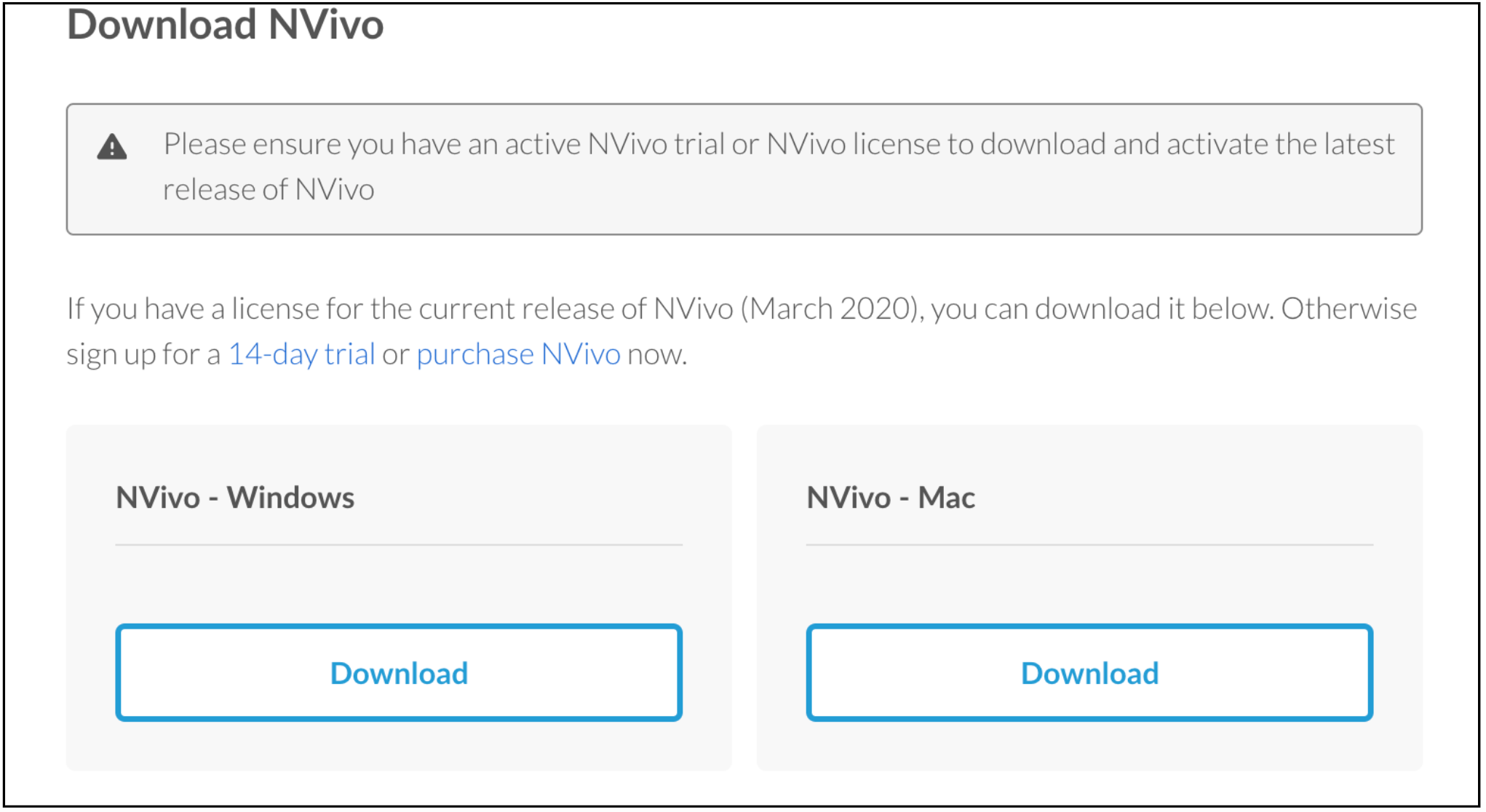Select the NVivo - Windows card heading

coord(234,498)
